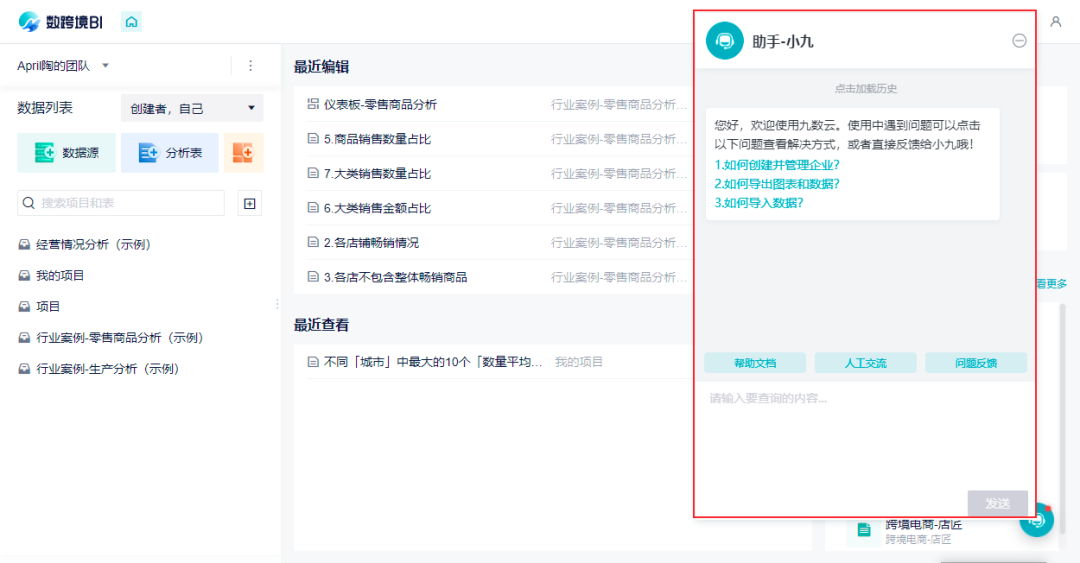Click the green document icon of 跨境电商-店匠
Screen dimensions: 1080x563
864,530
